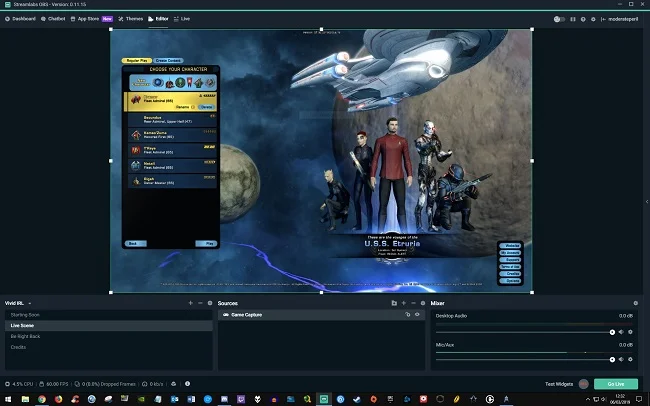Show hidden system tray icons

point(587,399)
